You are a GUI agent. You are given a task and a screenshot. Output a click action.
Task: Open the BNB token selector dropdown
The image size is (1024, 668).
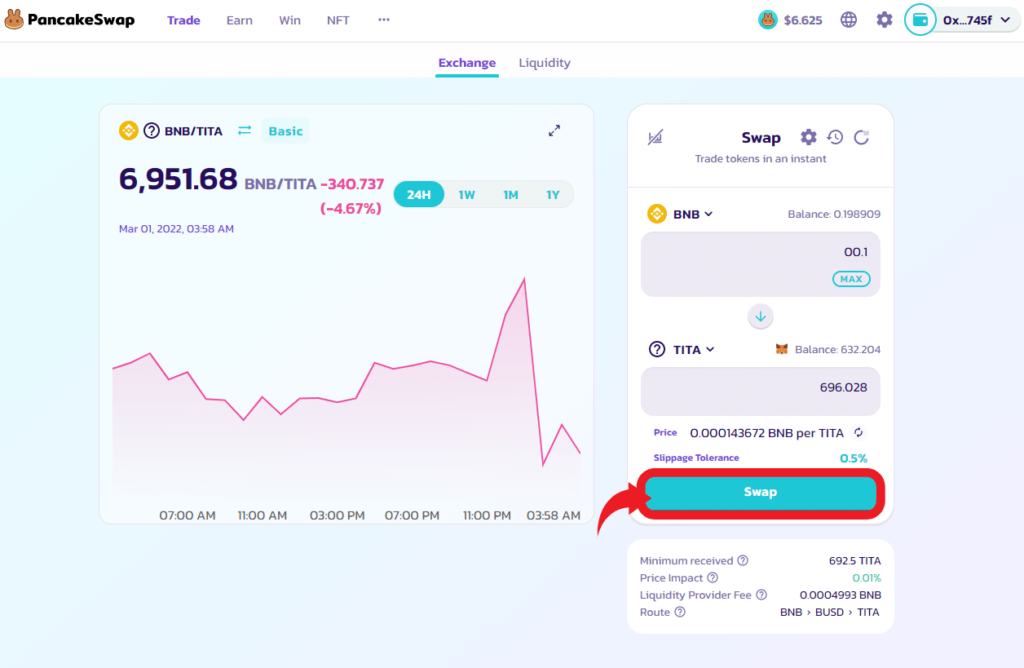(x=693, y=214)
